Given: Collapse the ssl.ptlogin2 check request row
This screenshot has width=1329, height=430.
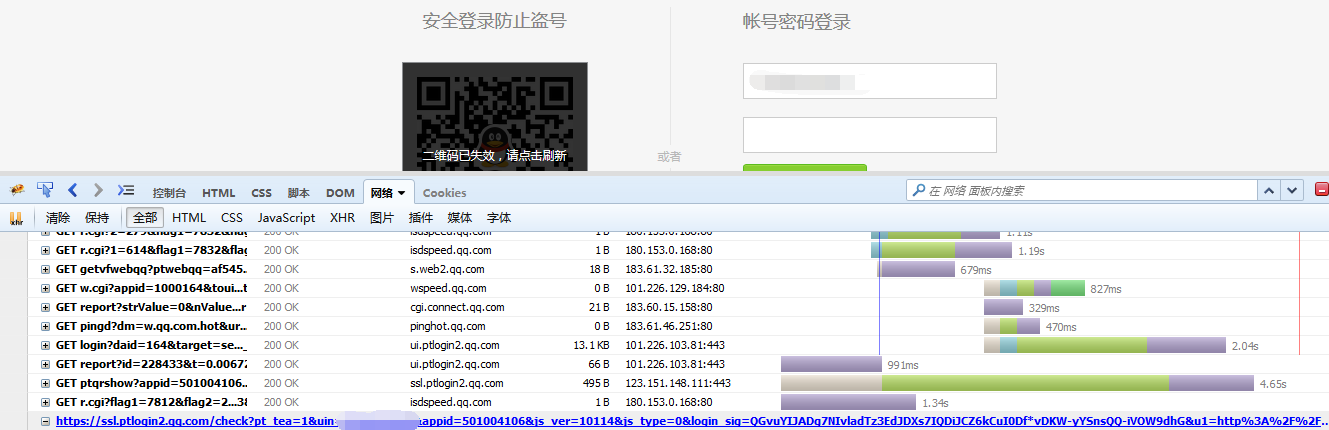Looking at the screenshot, I should [x=45, y=421].
